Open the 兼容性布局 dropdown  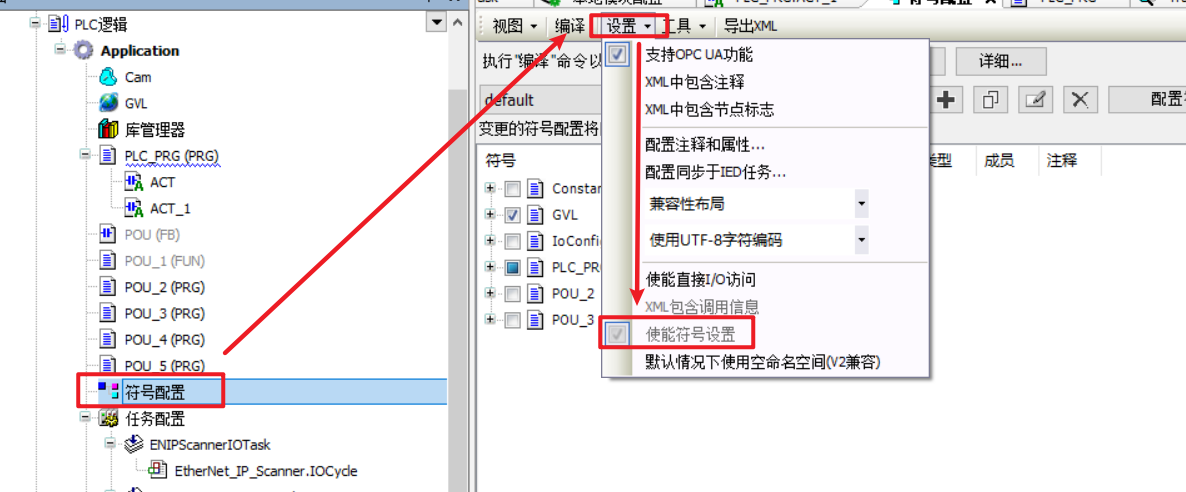point(756,204)
